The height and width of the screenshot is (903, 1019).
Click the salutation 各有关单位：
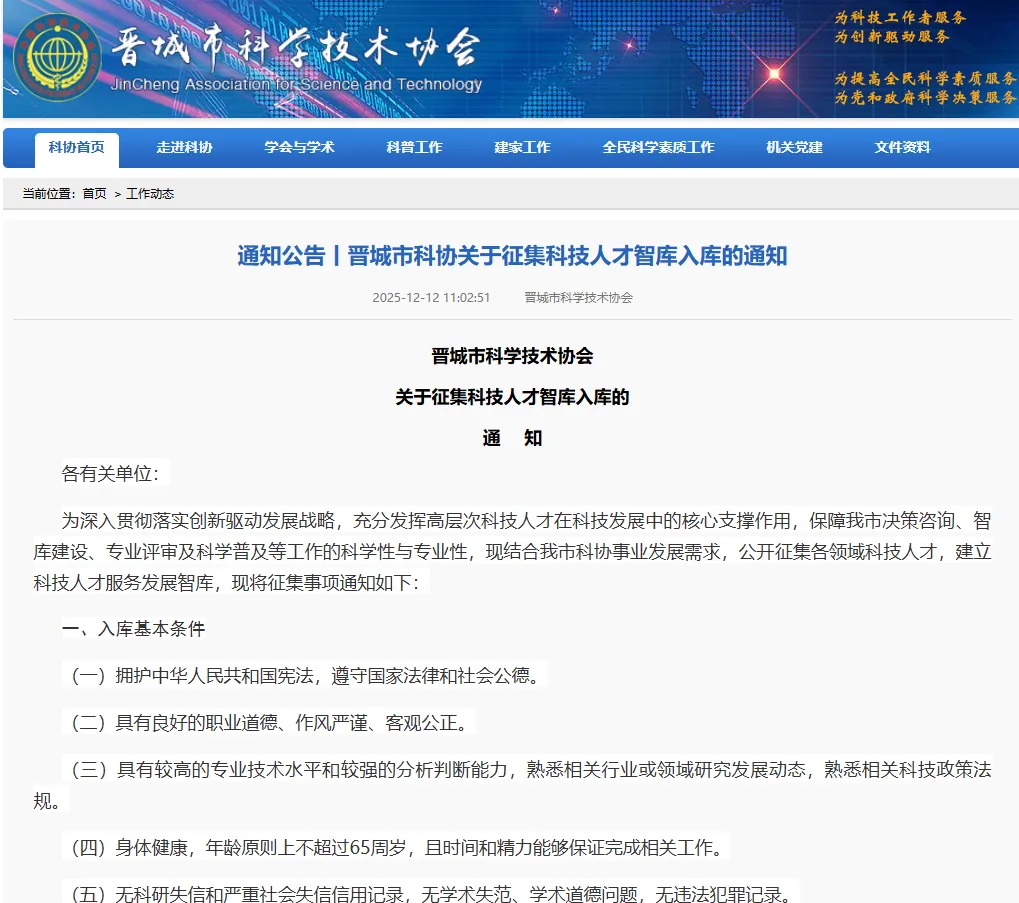[110, 474]
